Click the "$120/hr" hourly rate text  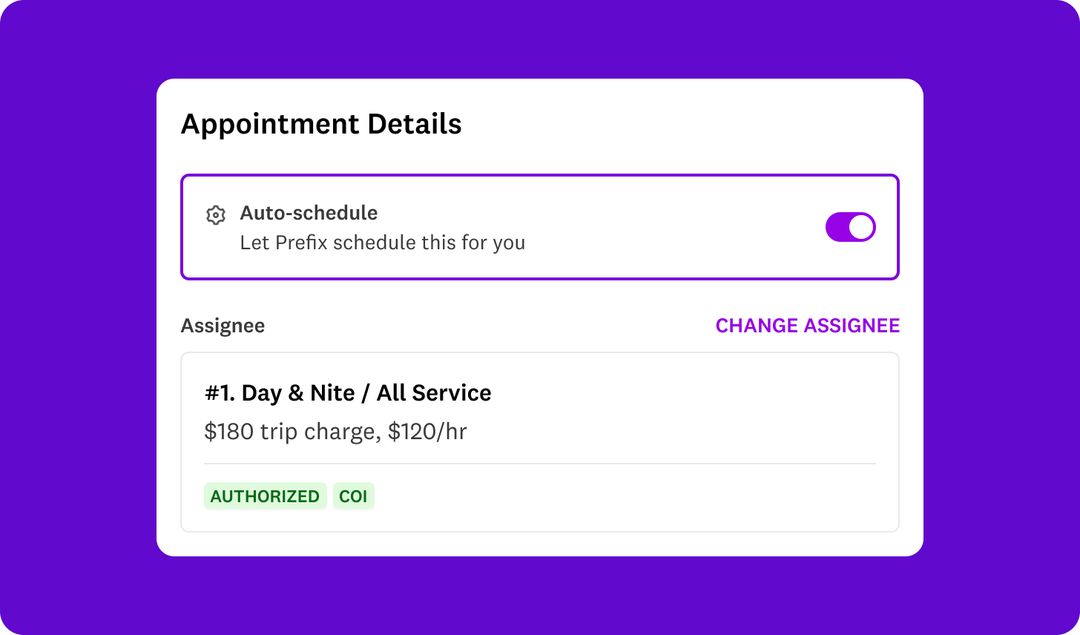pos(427,432)
